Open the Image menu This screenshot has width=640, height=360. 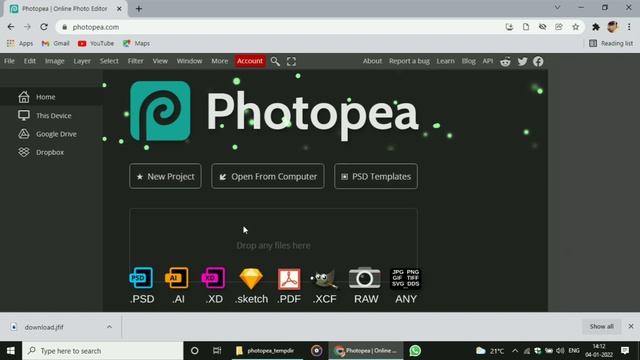tap(55, 61)
